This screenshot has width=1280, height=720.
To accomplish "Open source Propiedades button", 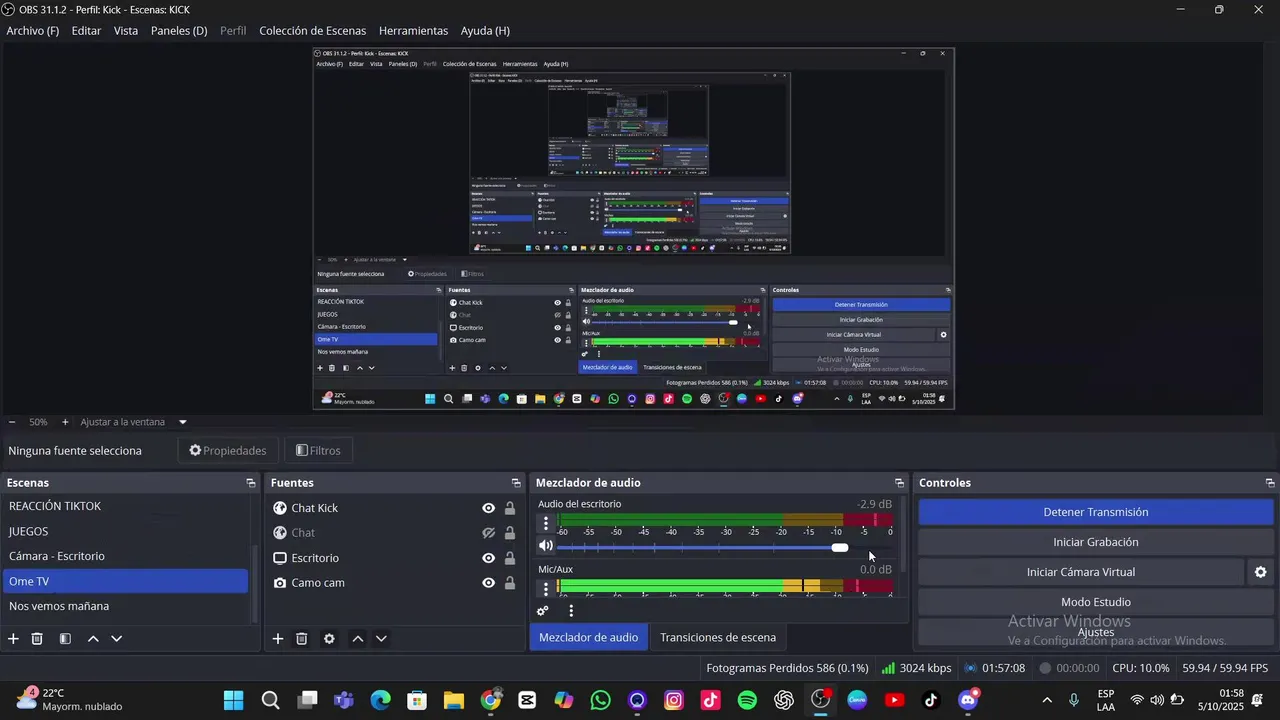I will tap(228, 451).
